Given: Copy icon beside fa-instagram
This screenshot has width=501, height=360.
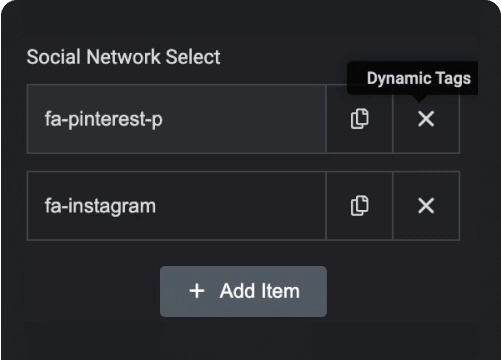Looking at the screenshot, I should click(x=359, y=206).
